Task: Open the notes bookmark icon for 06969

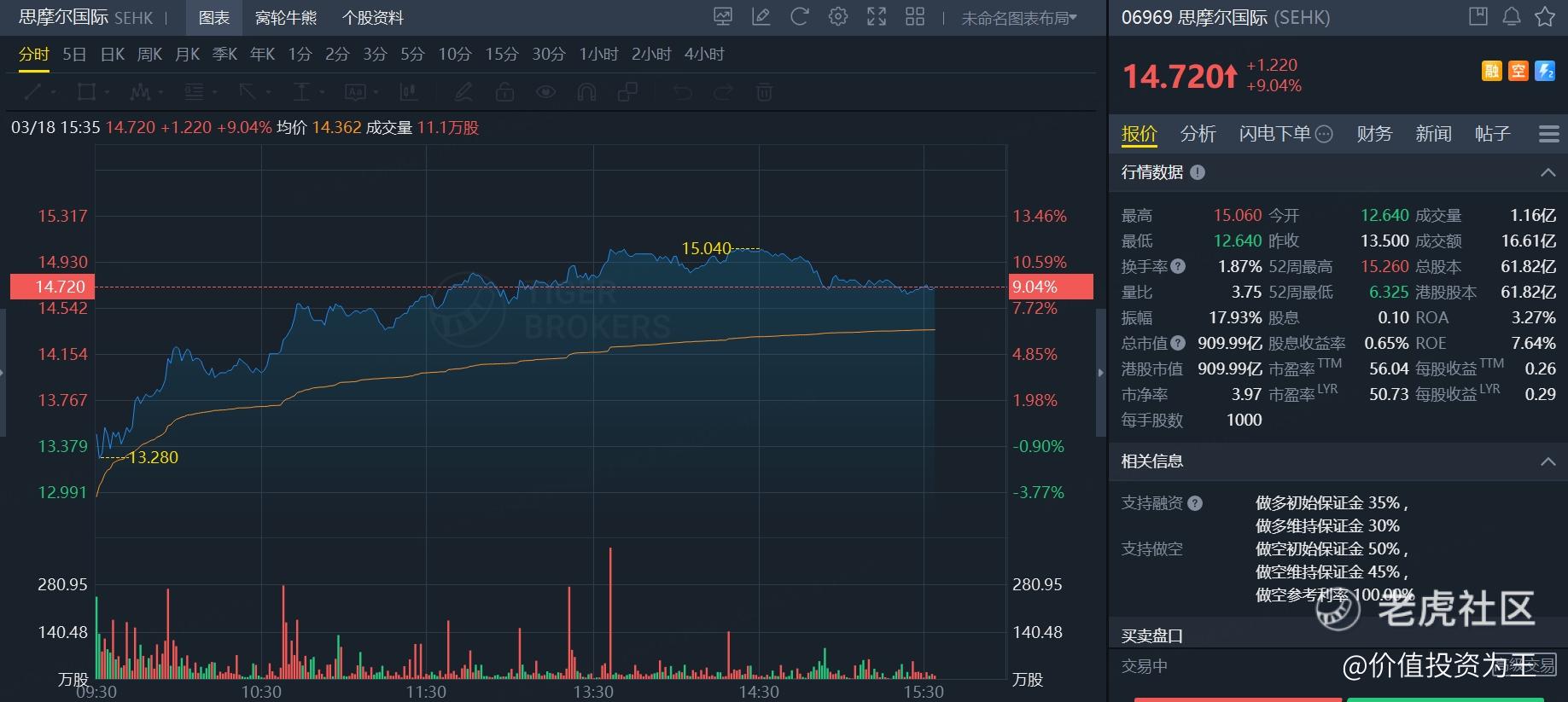Action: (x=1478, y=16)
